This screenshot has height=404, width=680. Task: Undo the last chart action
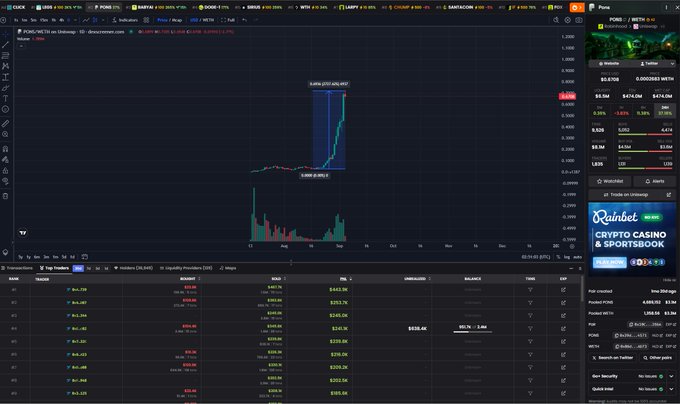[245, 20]
